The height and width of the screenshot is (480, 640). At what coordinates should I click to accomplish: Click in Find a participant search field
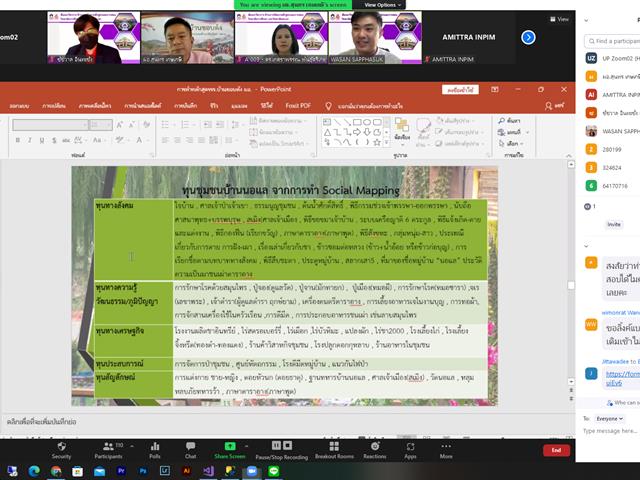point(612,41)
